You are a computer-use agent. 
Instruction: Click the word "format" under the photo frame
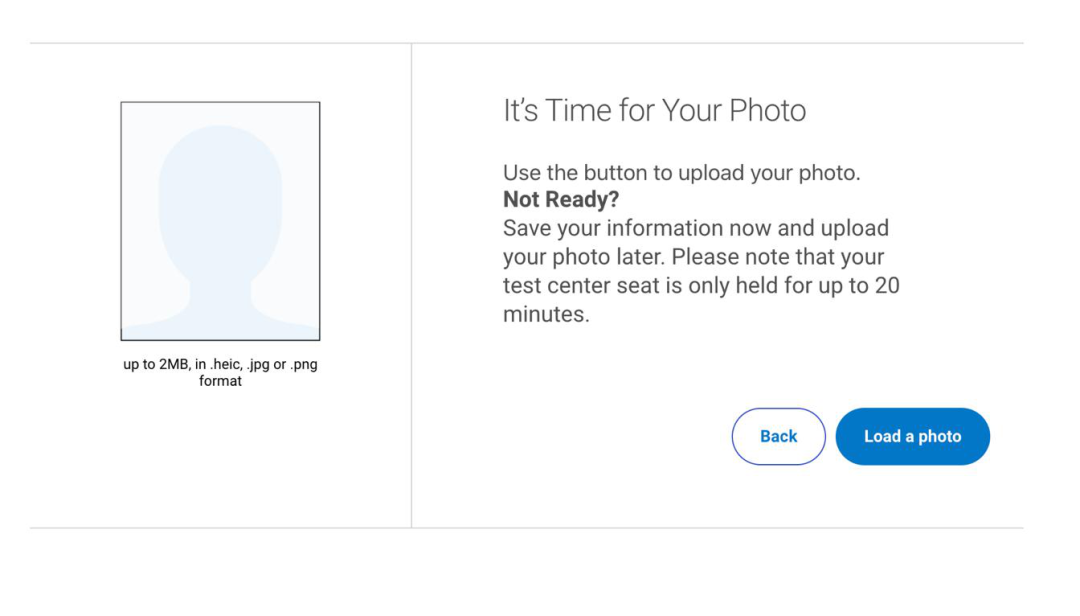click(220, 381)
